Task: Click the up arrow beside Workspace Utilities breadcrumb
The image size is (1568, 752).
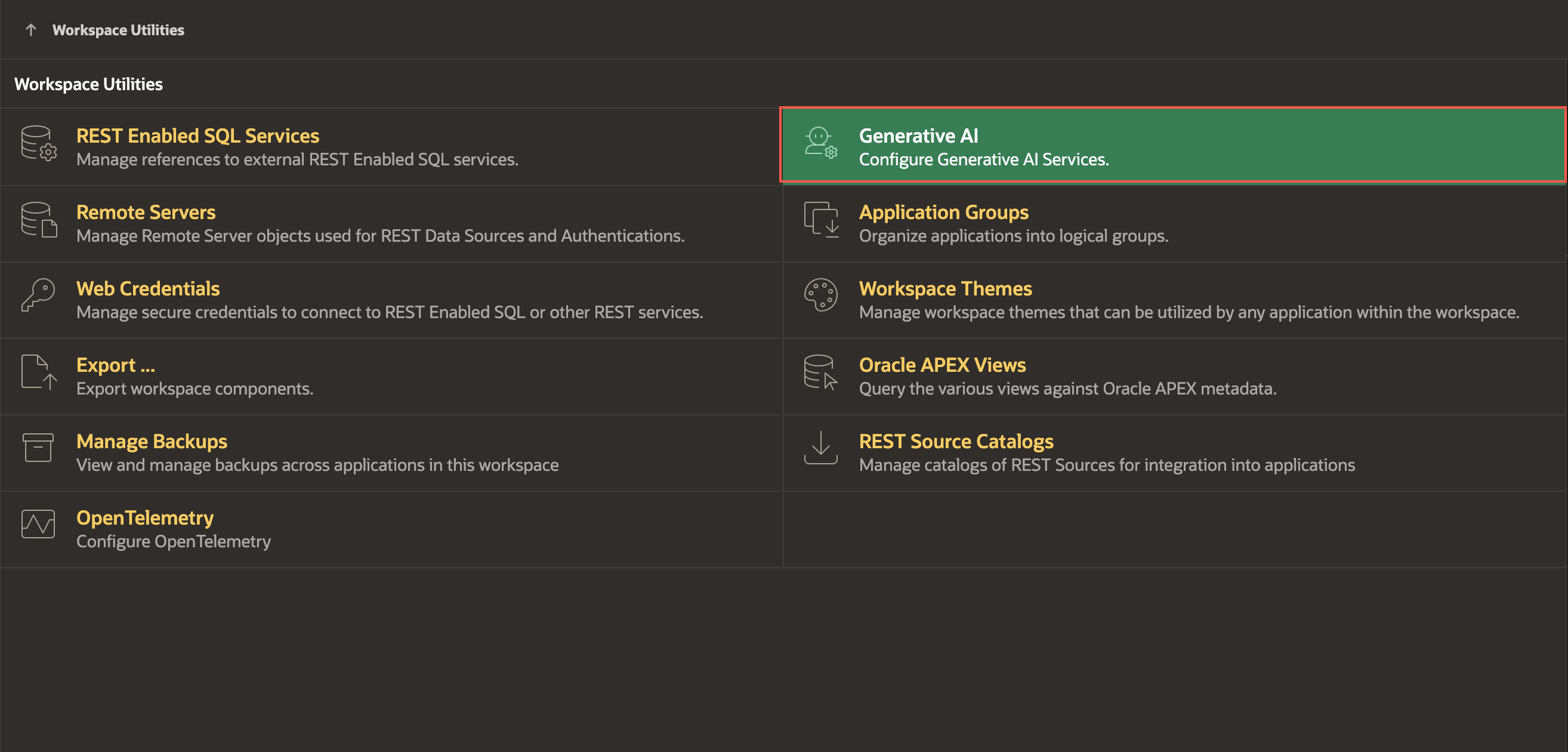Action: click(x=31, y=30)
